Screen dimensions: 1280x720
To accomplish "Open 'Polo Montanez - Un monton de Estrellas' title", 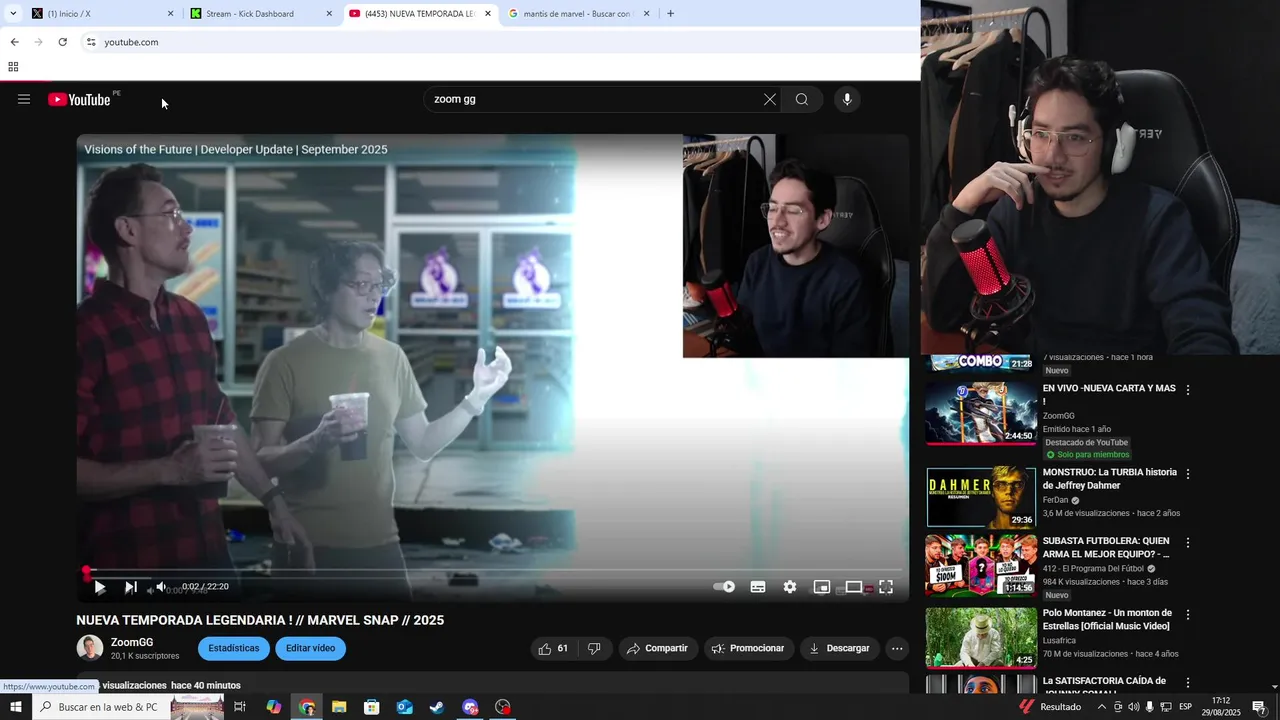I will [x=1107, y=619].
